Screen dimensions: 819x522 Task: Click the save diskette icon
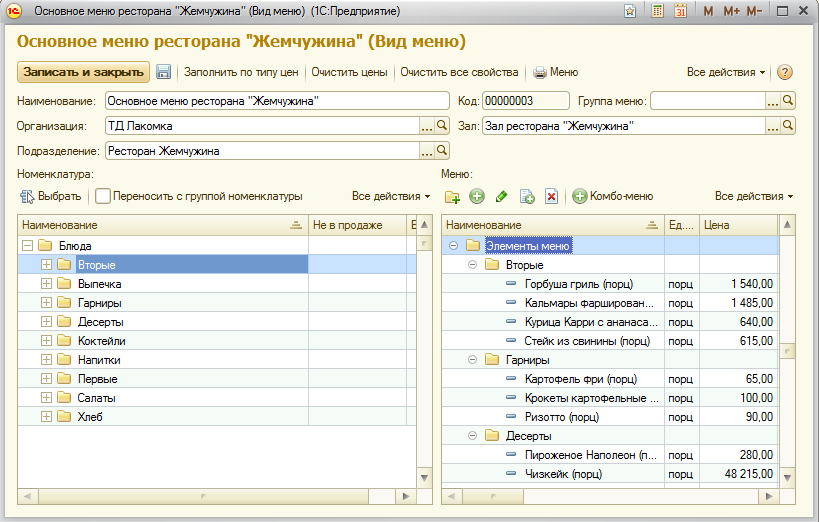click(164, 72)
